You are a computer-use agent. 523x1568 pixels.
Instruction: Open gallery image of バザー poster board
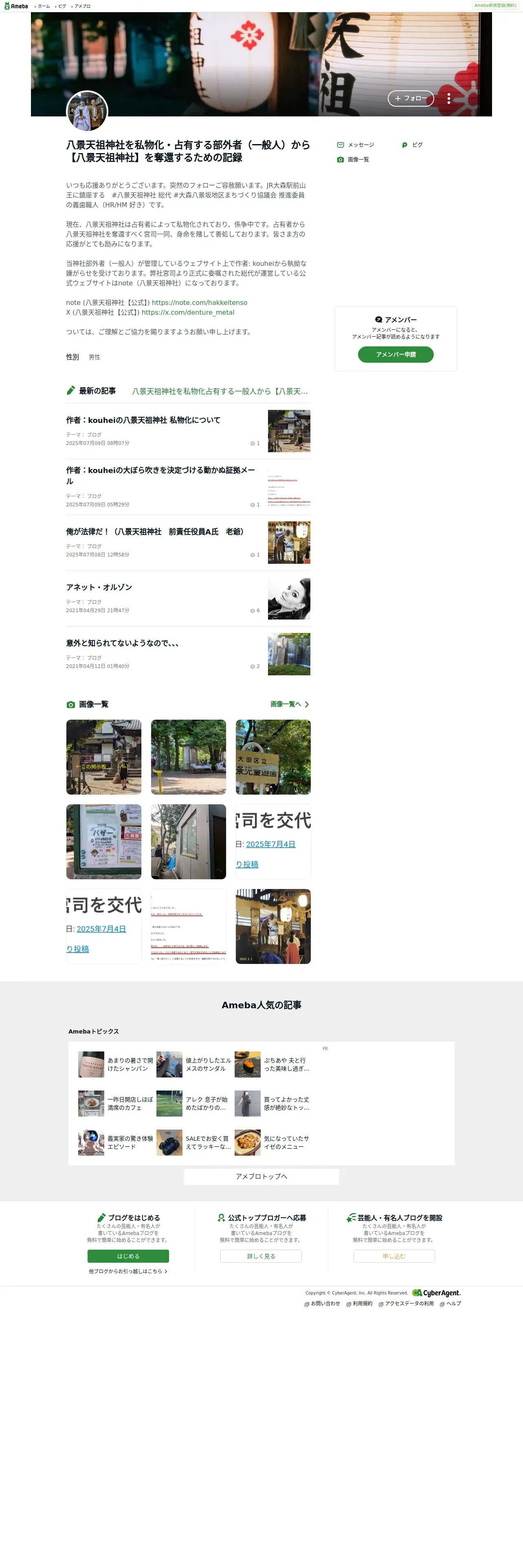click(103, 841)
